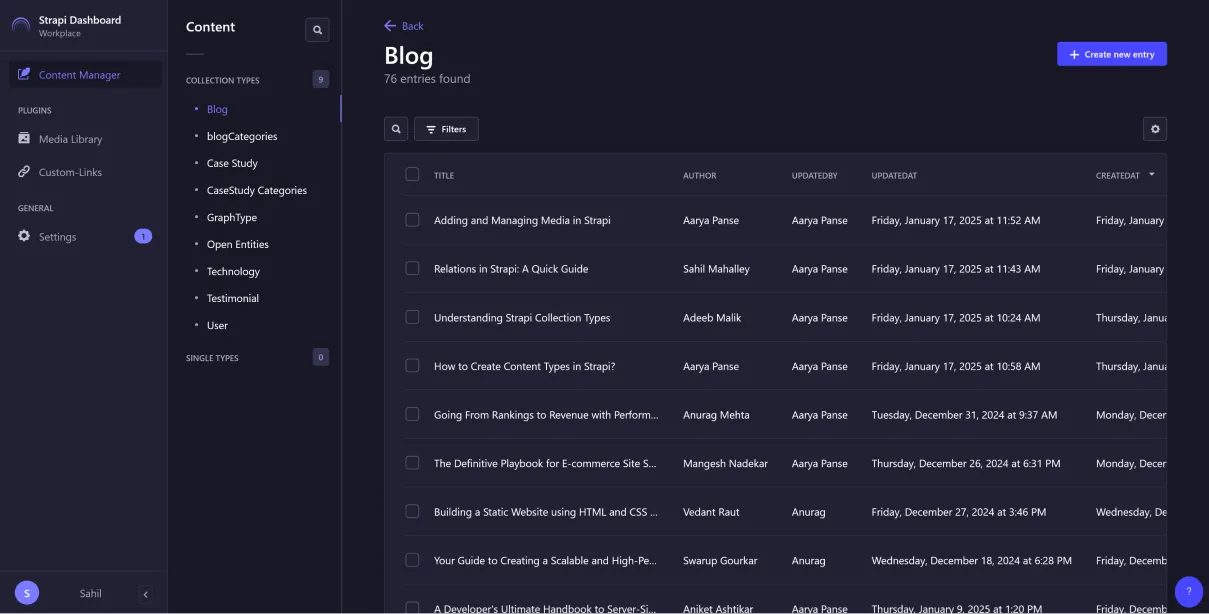Check the Understanding Strapi Collection Types row
Screen dimensions: 1209x614
coord(412,317)
